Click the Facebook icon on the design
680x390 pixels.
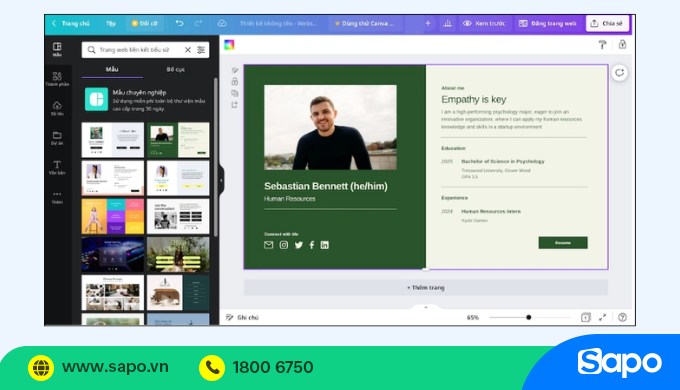coord(312,245)
